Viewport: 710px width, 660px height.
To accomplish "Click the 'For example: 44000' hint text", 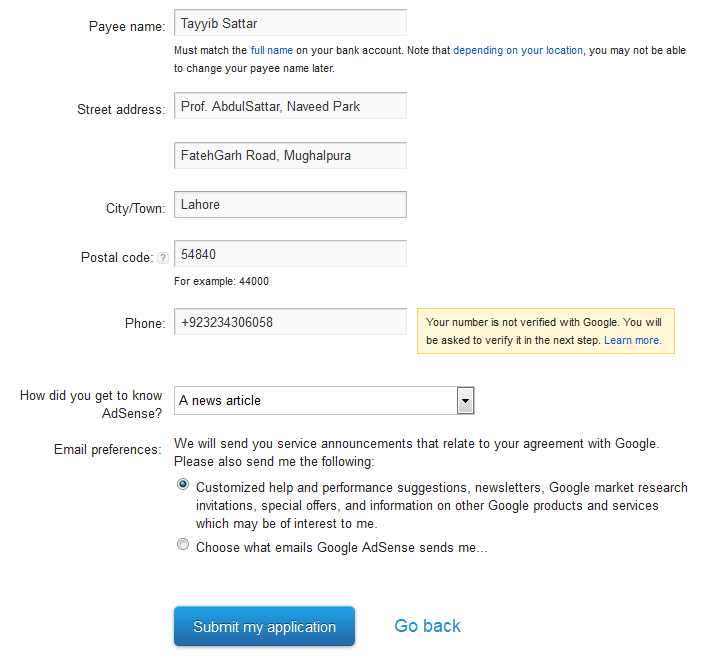I will pos(221,281).
